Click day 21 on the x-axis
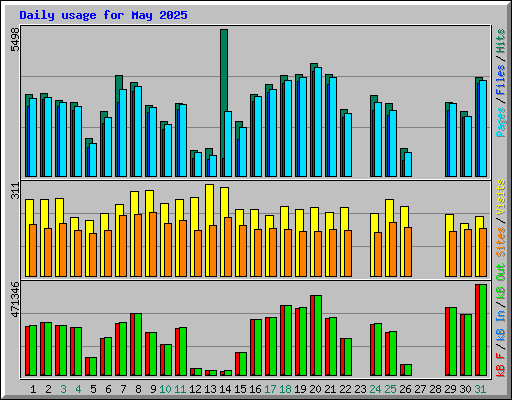 point(330,389)
